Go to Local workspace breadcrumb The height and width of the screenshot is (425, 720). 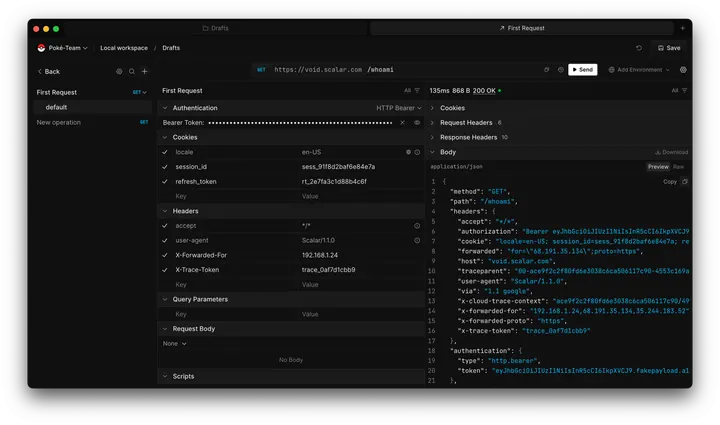(124, 48)
